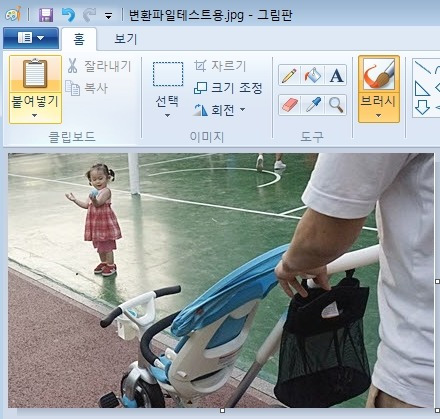Select the right triangle shape
The width and height of the screenshot is (440, 419).
pos(422,89)
